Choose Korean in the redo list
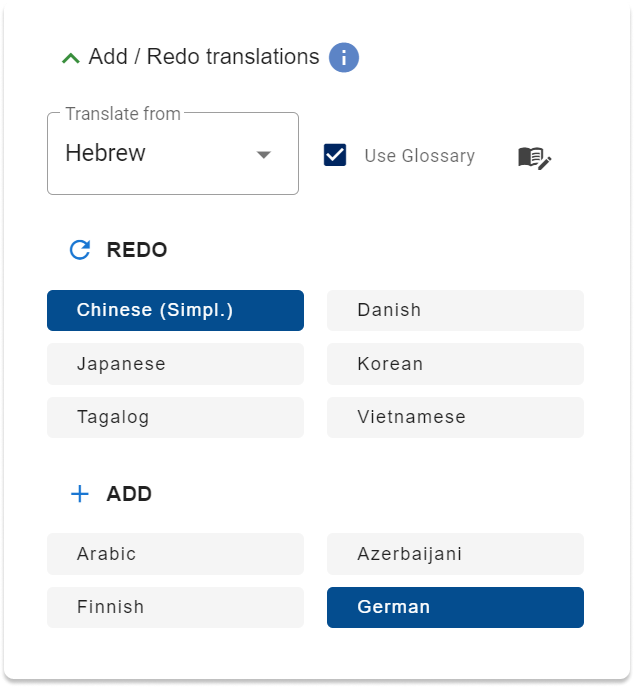The height and width of the screenshot is (687, 634). click(x=455, y=364)
